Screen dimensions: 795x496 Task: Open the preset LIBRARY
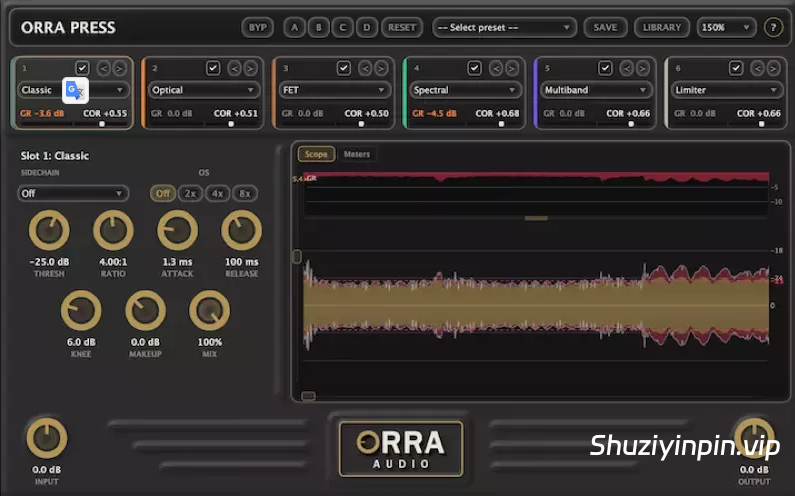tap(662, 27)
